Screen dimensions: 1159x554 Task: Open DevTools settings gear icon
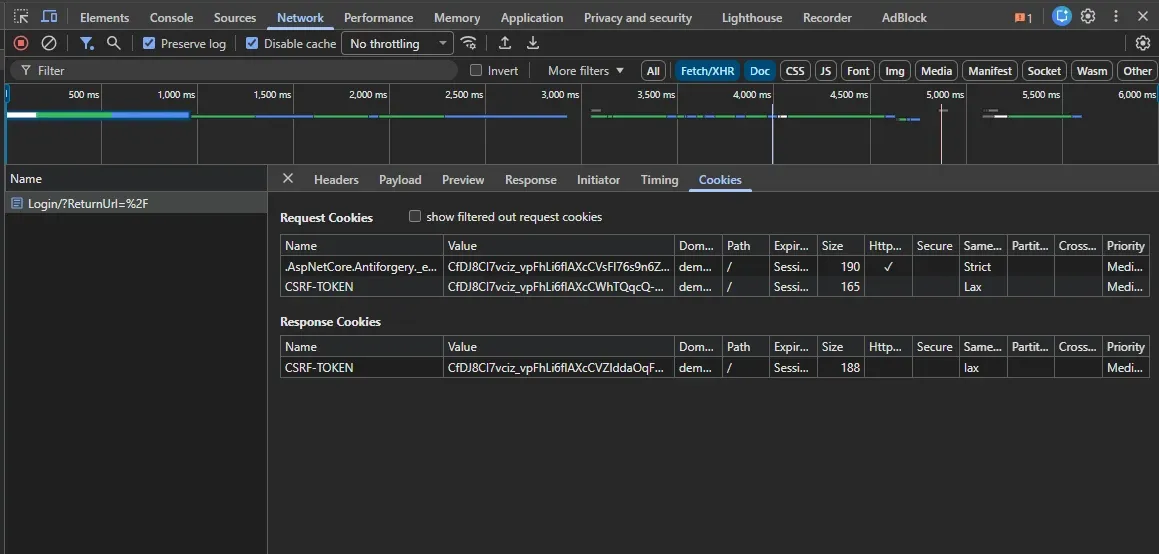click(x=1088, y=16)
